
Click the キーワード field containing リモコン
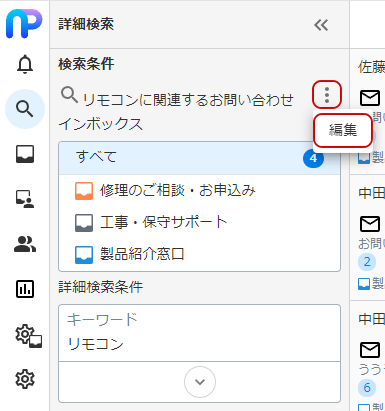[x=199, y=333]
